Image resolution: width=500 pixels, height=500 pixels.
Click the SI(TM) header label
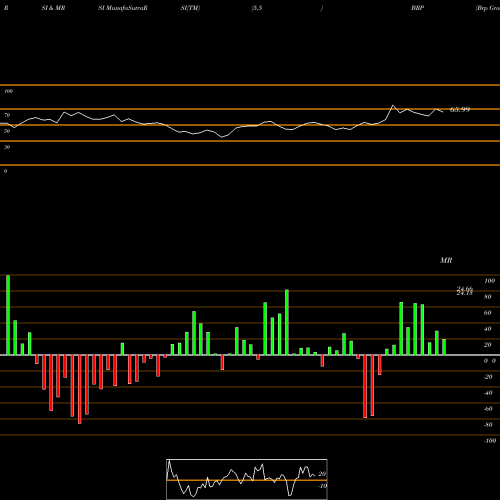point(190,8)
